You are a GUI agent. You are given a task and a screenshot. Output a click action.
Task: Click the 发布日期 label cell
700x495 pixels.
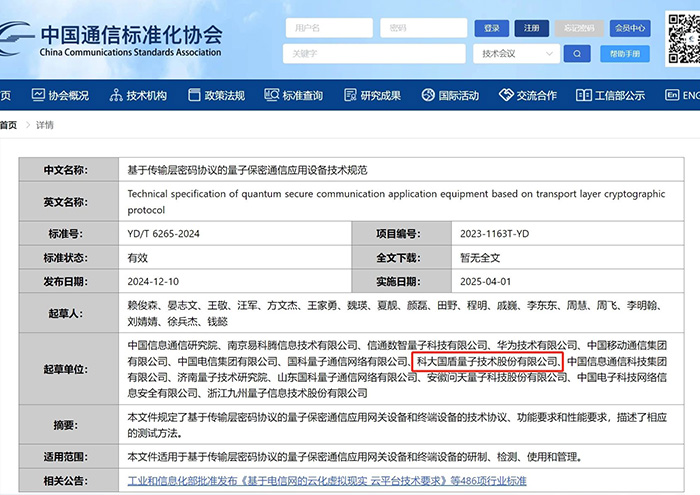pos(69,281)
